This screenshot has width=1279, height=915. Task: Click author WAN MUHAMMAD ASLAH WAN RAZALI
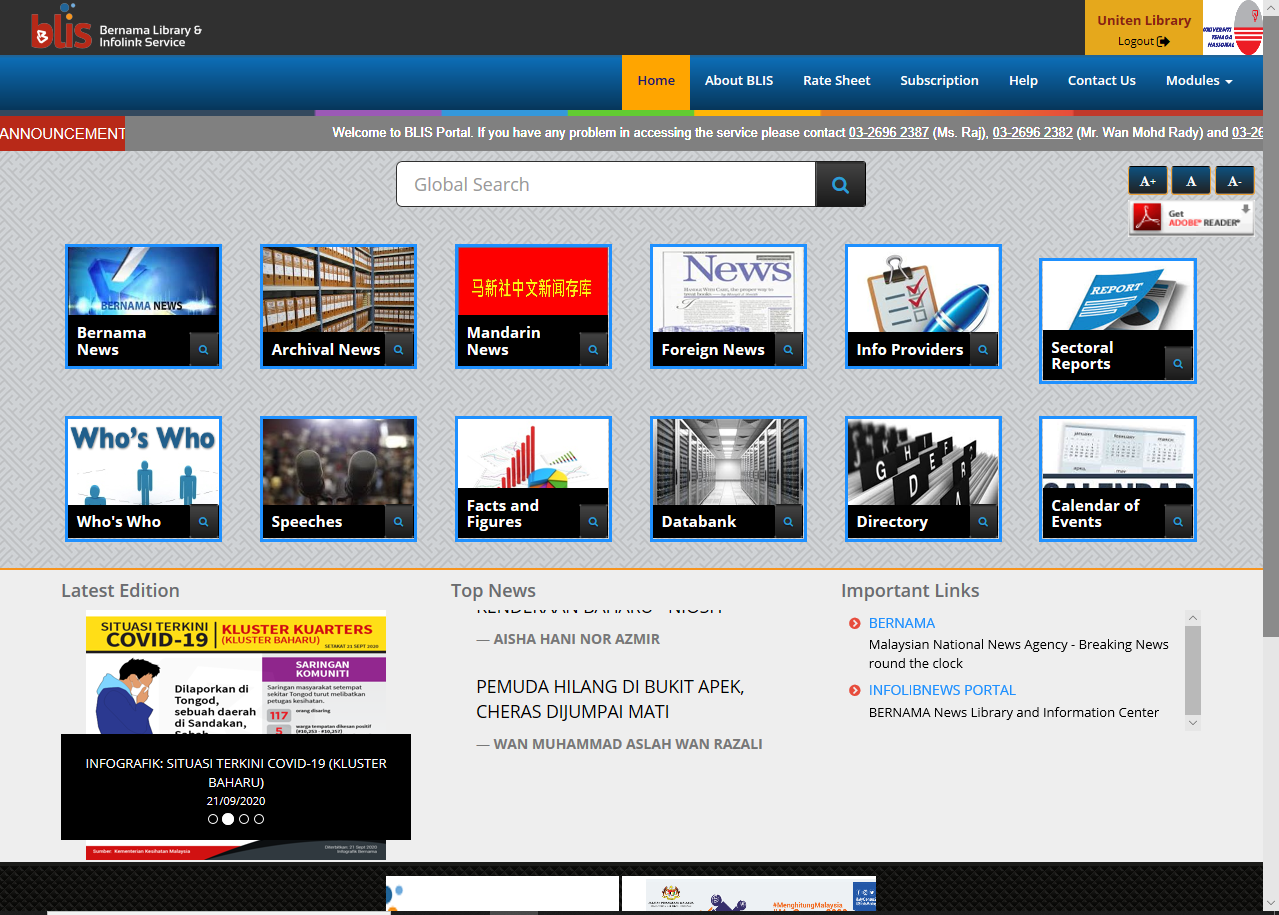coord(628,744)
